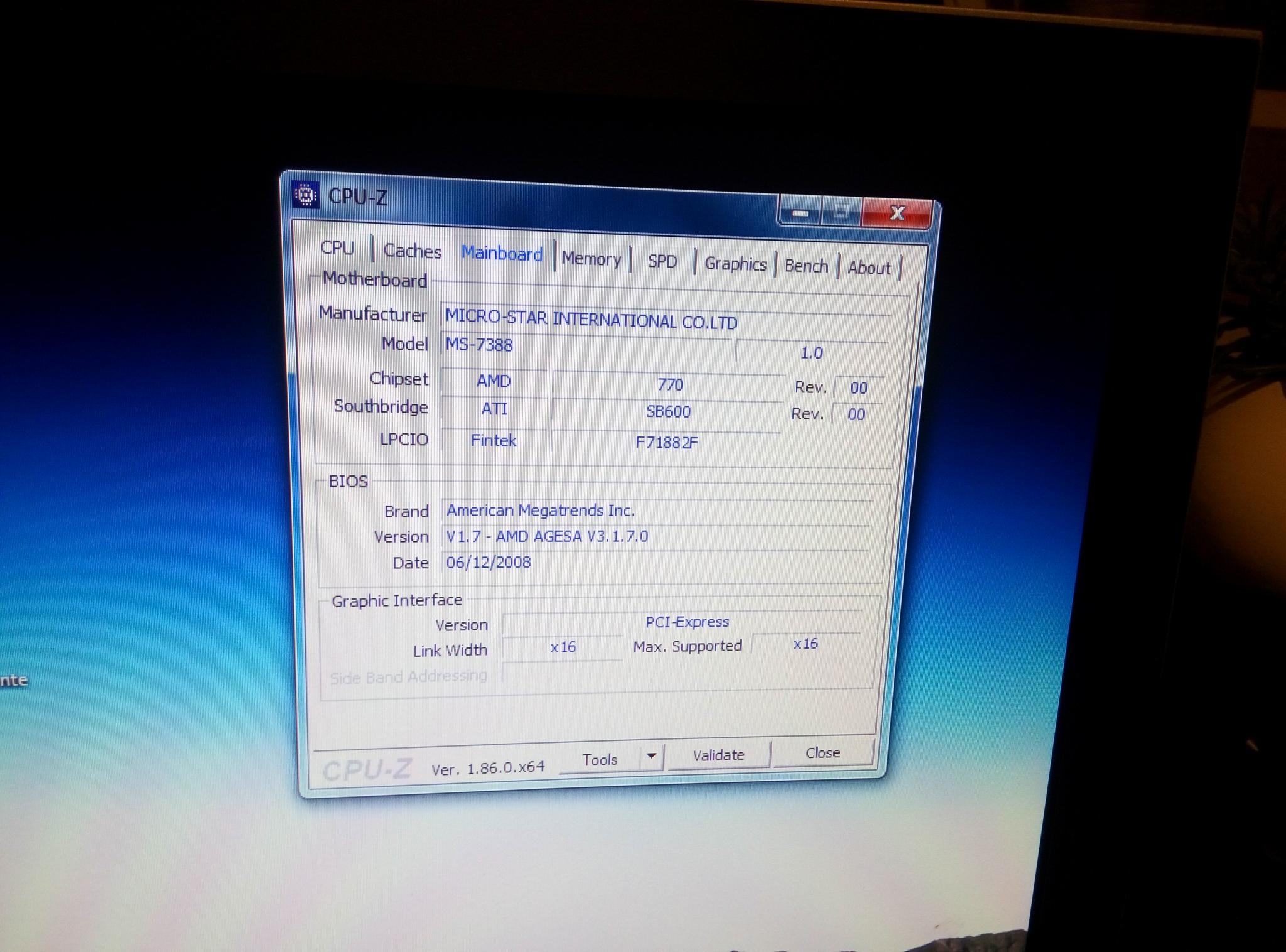Viewport: 1286px width, 952px height.
Task: Click the model revision 1.0 field
Action: (x=811, y=353)
